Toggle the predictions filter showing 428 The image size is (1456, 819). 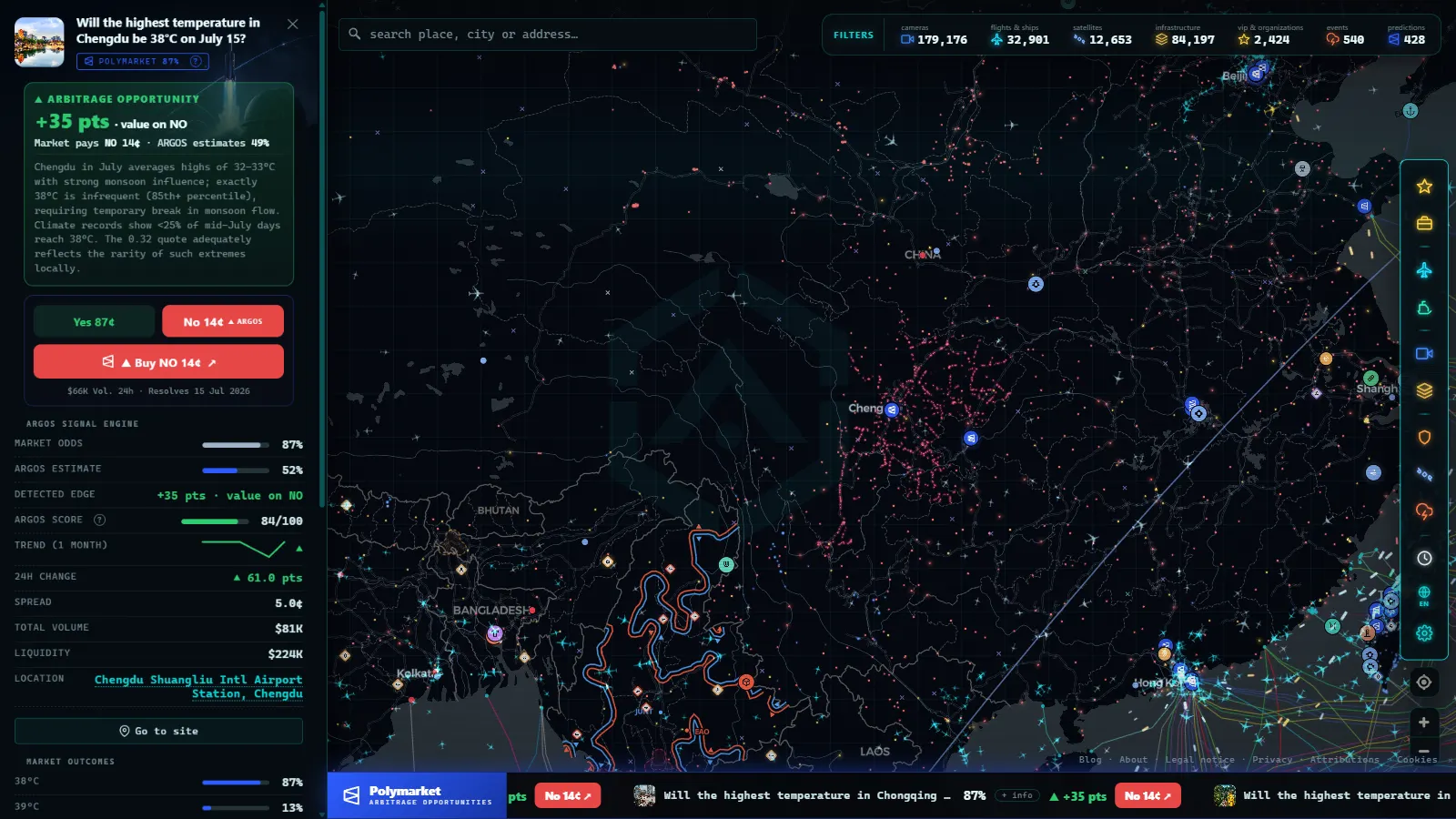point(1407,35)
